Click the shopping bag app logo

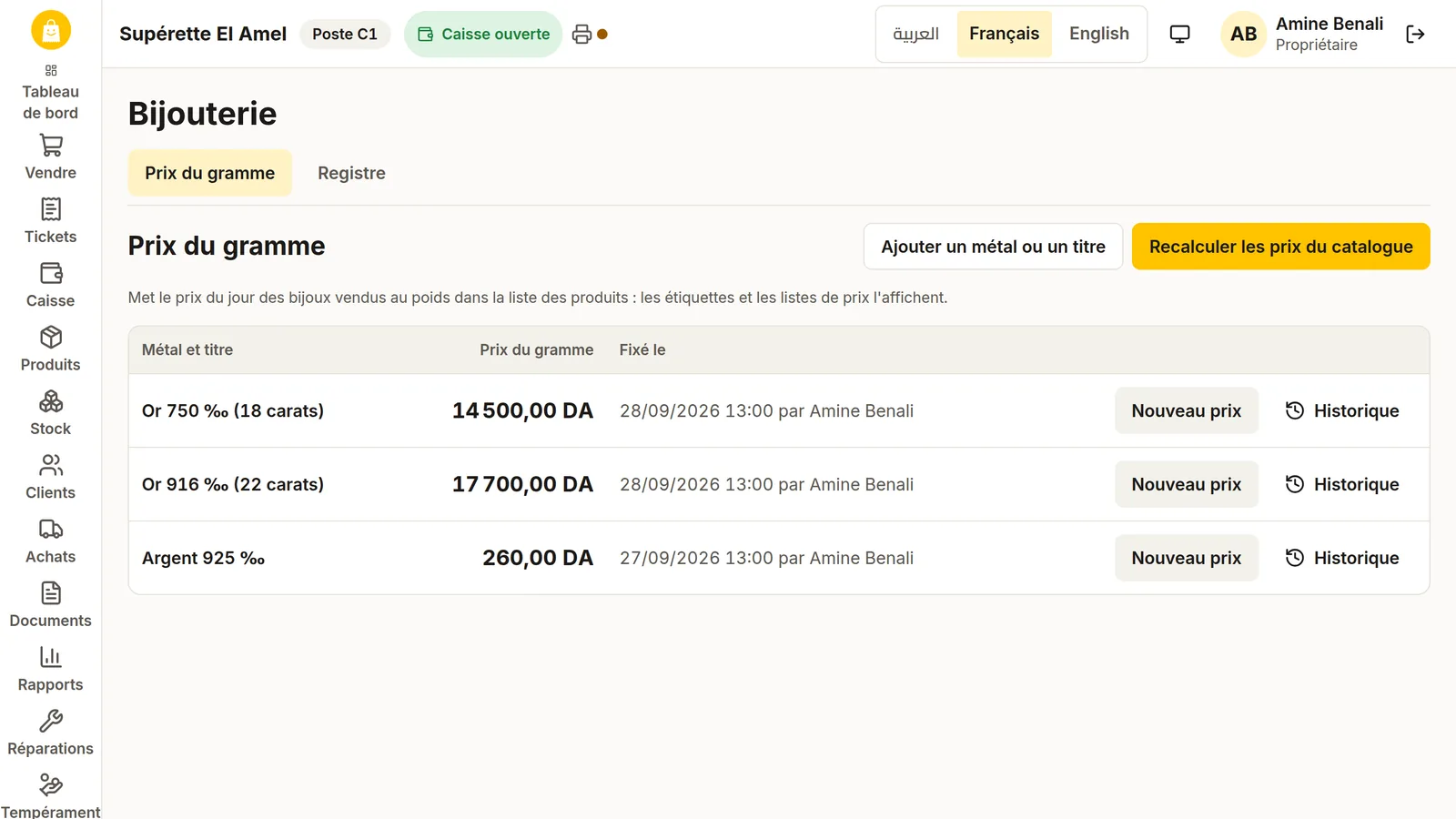51,30
